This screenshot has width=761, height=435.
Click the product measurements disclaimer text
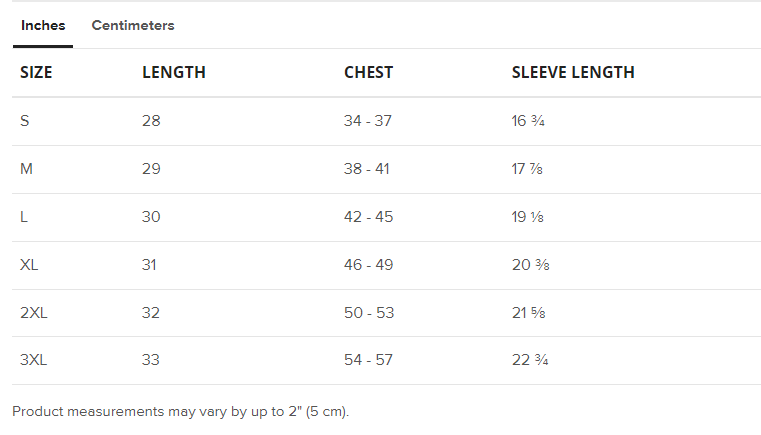(180, 411)
